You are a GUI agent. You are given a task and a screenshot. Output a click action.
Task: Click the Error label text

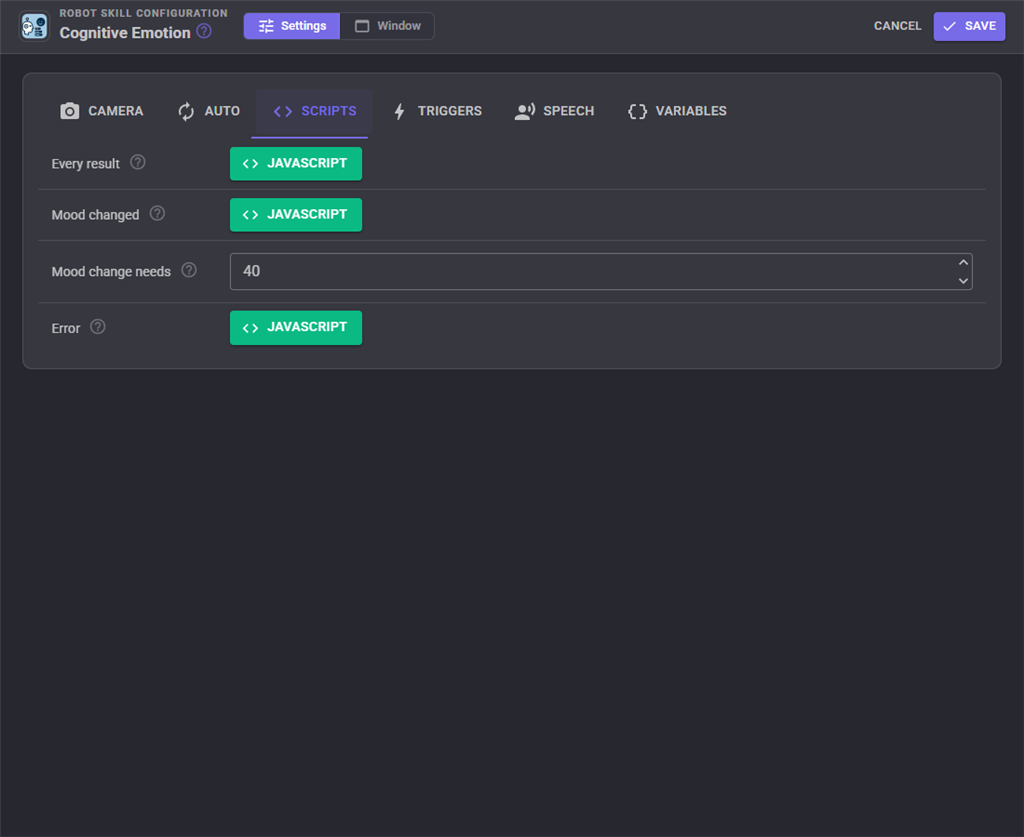[65, 328]
